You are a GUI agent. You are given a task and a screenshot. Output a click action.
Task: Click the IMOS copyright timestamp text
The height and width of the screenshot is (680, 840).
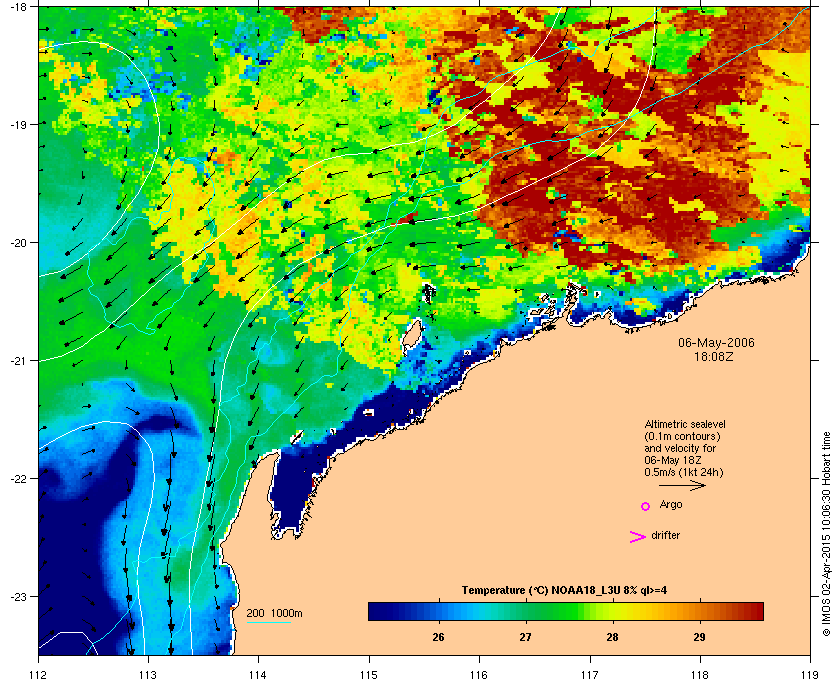coord(827,534)
